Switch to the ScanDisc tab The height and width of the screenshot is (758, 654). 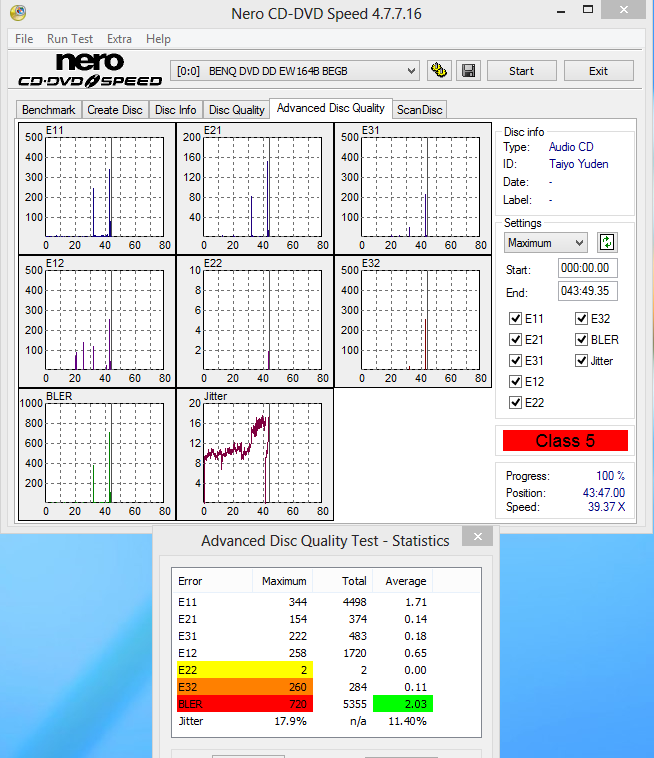[420, 110]
